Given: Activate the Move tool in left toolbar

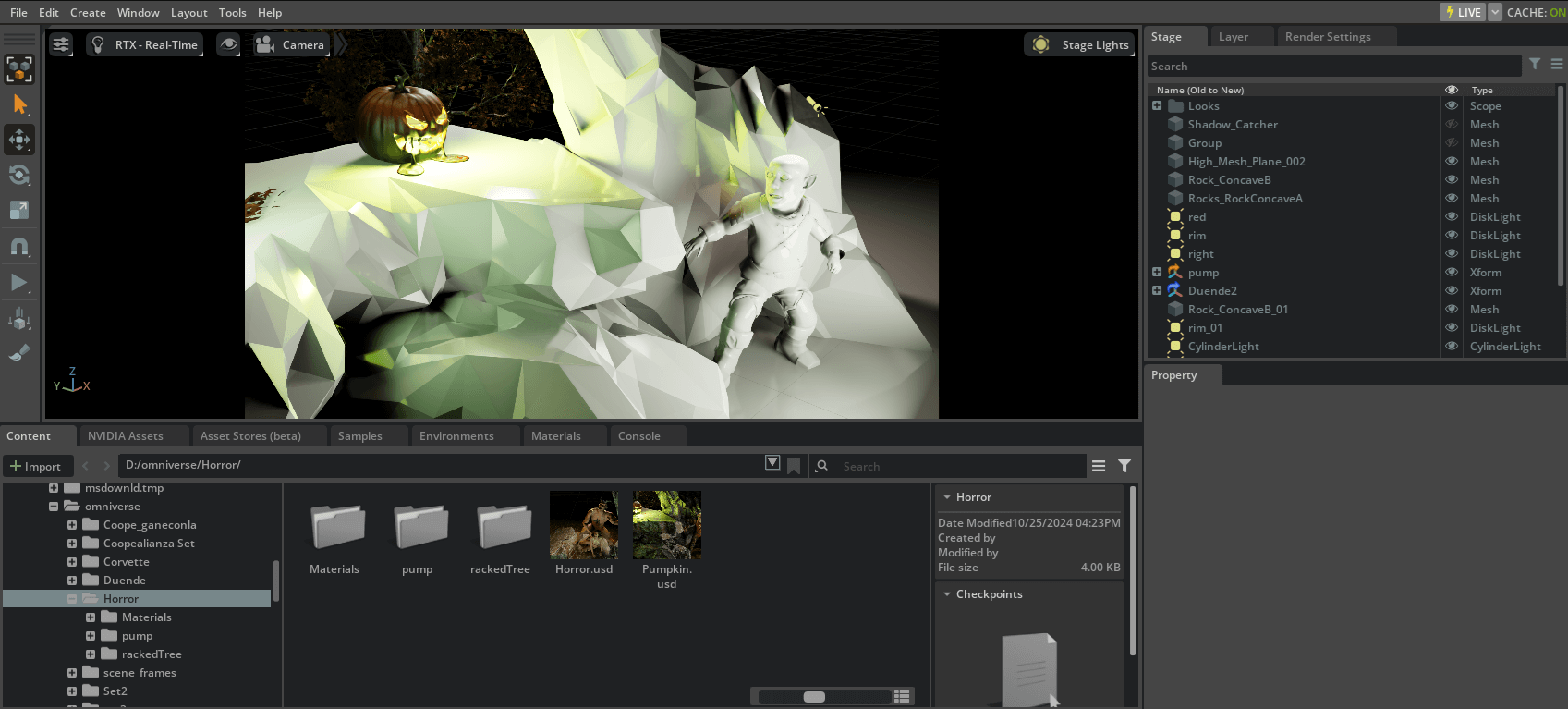Looking at the screenshot, I should pyautogui.click(x=19, y=140).
